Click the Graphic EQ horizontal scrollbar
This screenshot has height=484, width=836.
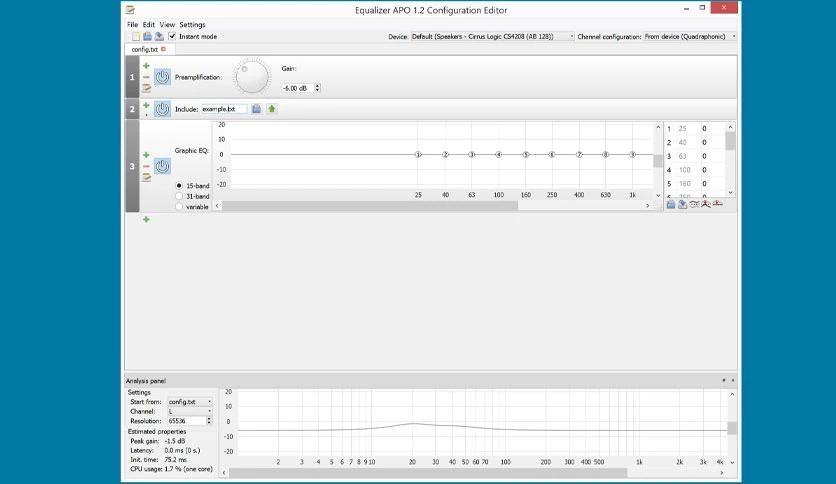[x=369, y=206]
